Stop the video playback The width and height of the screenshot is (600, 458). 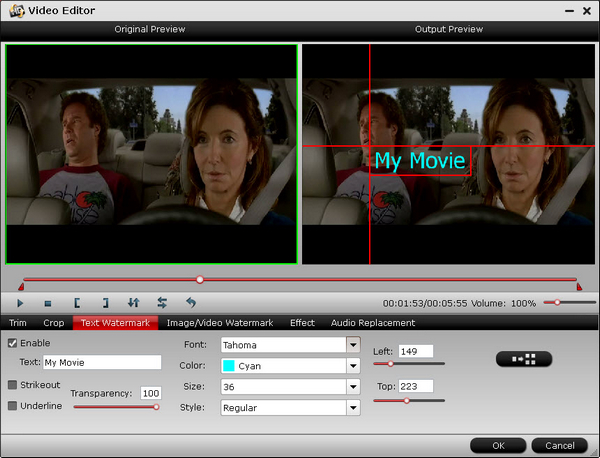(x=48, y=303)
